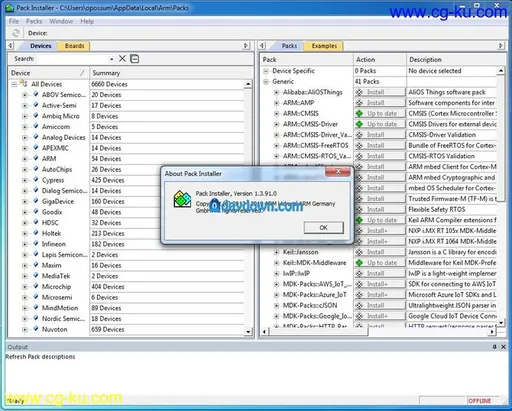Screen dimensions: 512x411
Task: Switch to the Boards tab
Action: pos(74,46)
